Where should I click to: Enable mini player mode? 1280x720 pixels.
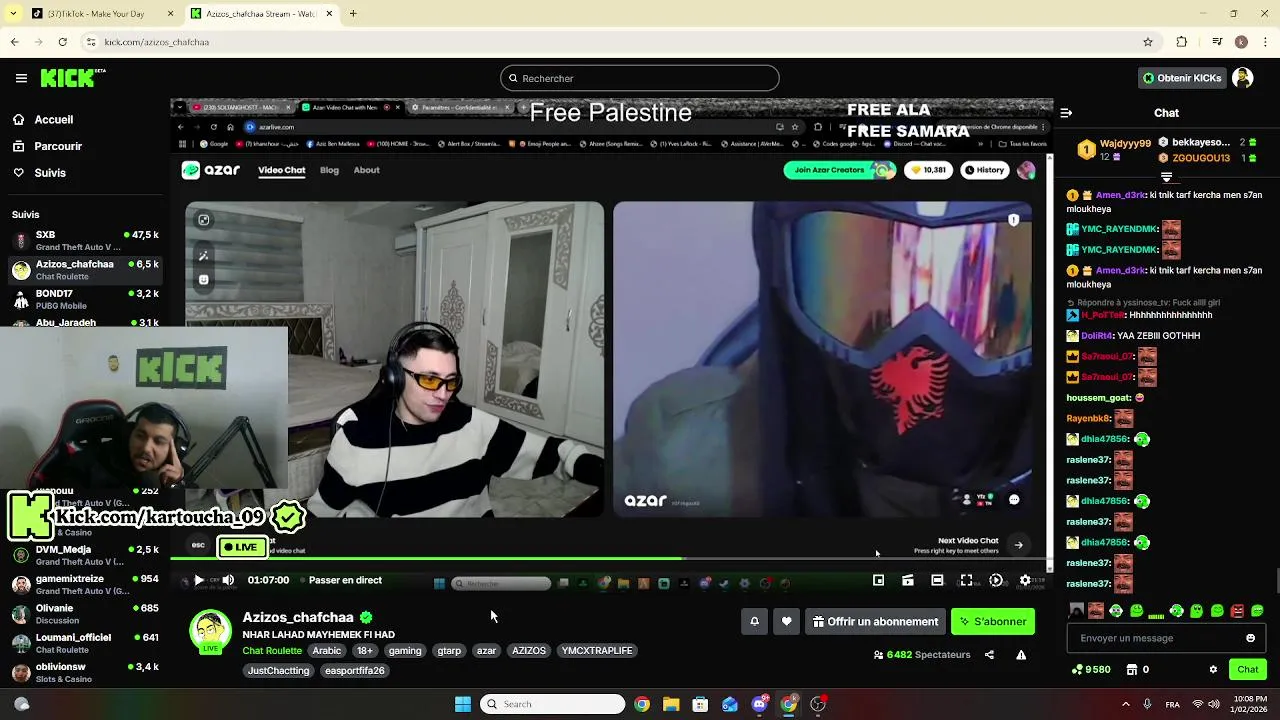point(878,580)
